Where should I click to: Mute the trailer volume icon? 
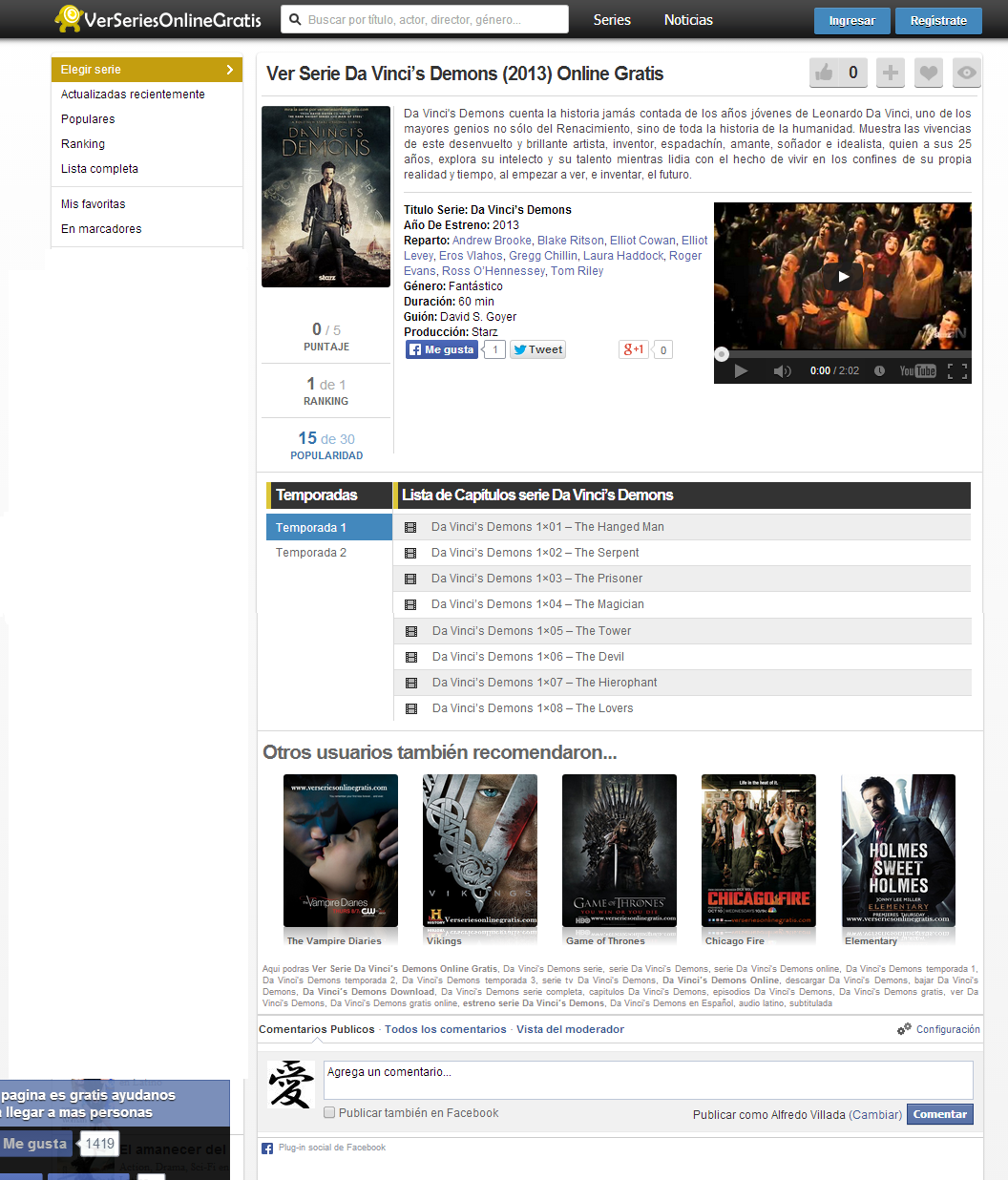[782, 371]
